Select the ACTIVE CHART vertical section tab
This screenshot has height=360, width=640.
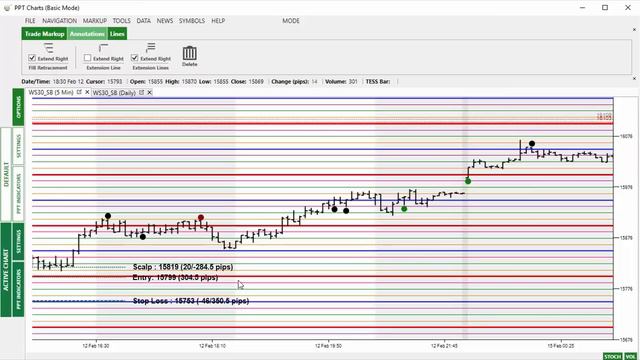click(x=6, y=270)
